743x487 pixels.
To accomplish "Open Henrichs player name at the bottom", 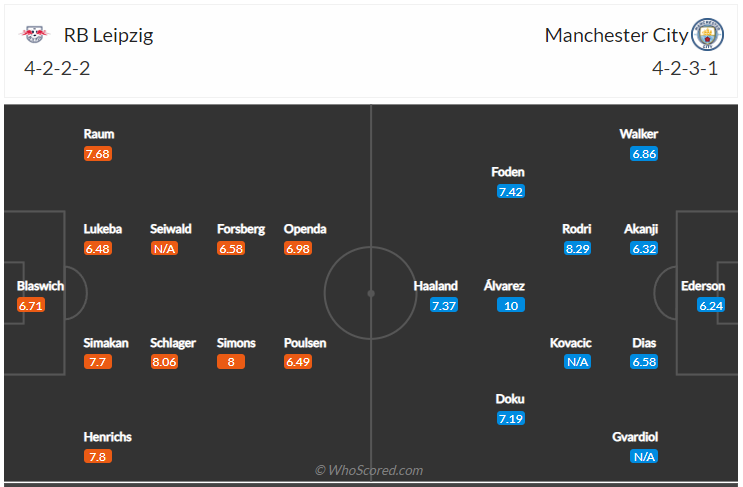I will pos(108,437).
